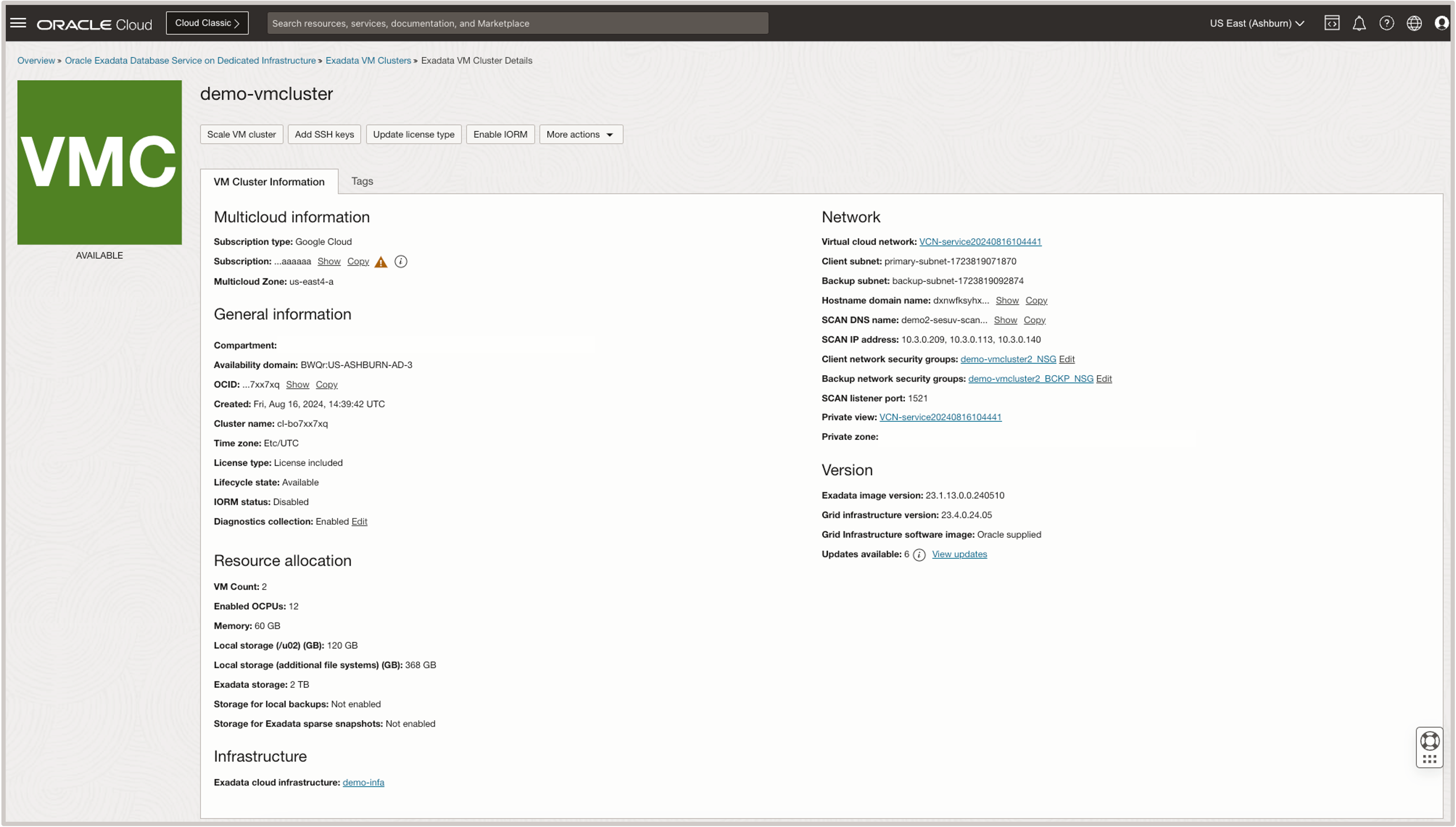The image size is (1456, 827).
Task: Click the VCN-service20240816104441 network link
Action: pyautogui.click(x=980, y=241)
